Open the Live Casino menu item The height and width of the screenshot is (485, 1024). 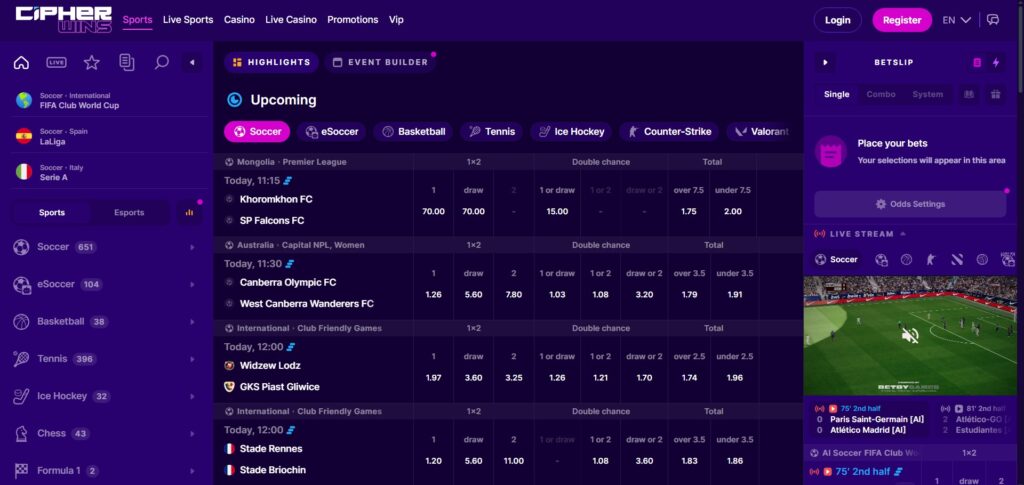click(x=288, y=20)
